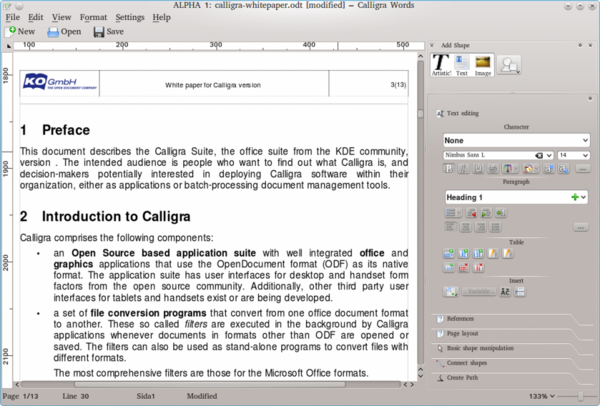Click the paragraph options ellipsis button

pyautogui.click(x=580, y=227)
